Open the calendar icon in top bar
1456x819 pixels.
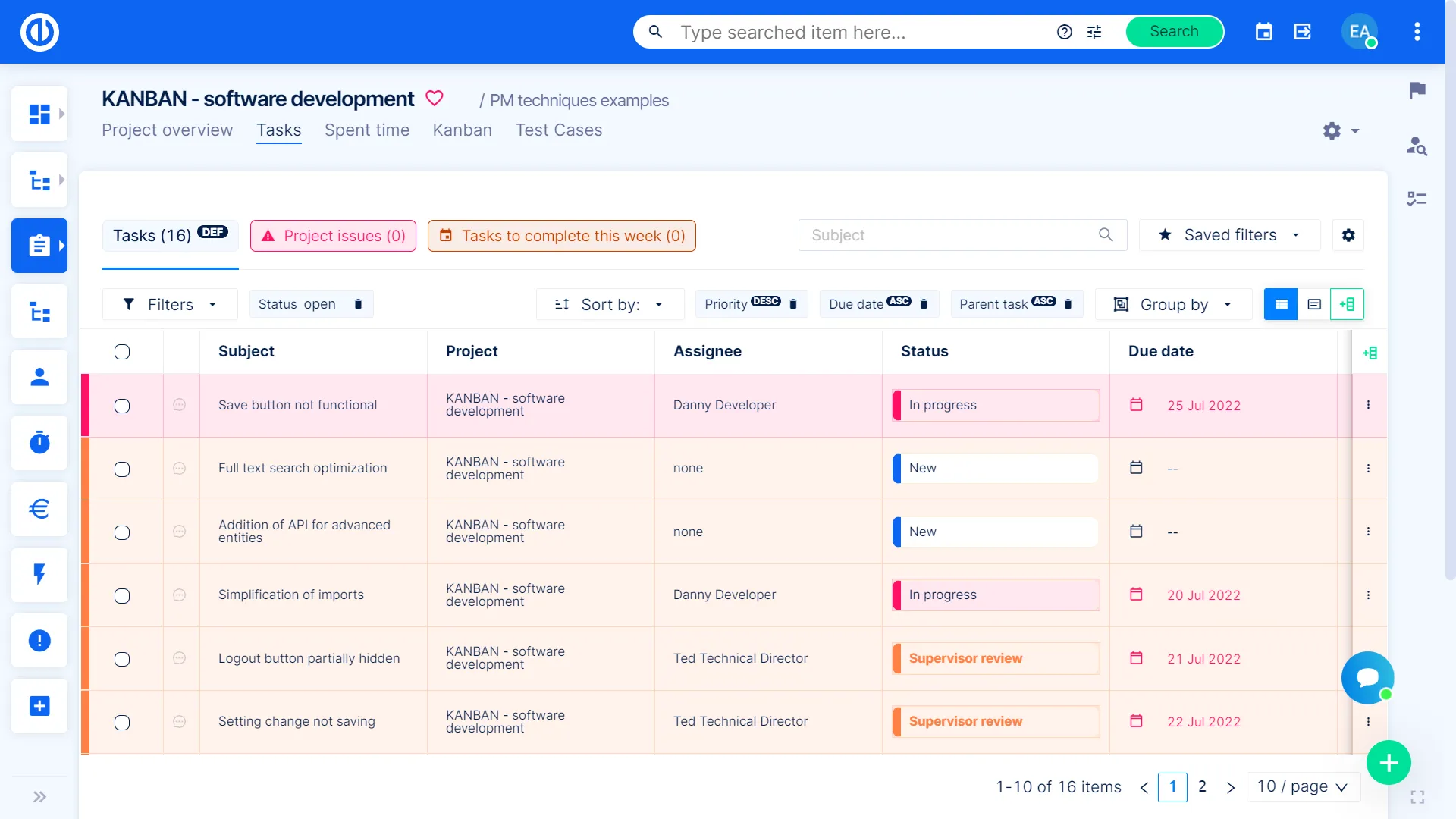point(1263,32)
